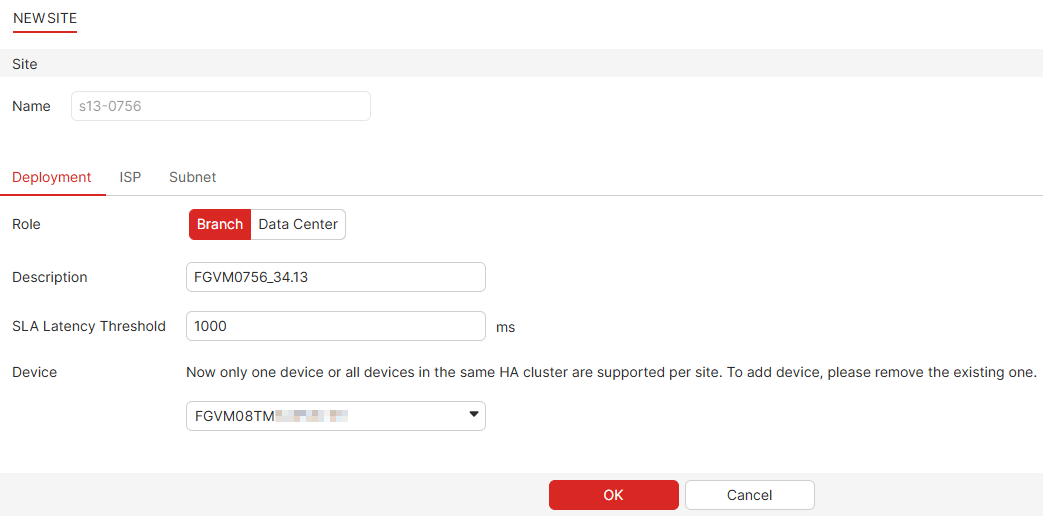The image size is (1043, 516).
Task: Click the ms unit label
Action: (505, 327)
